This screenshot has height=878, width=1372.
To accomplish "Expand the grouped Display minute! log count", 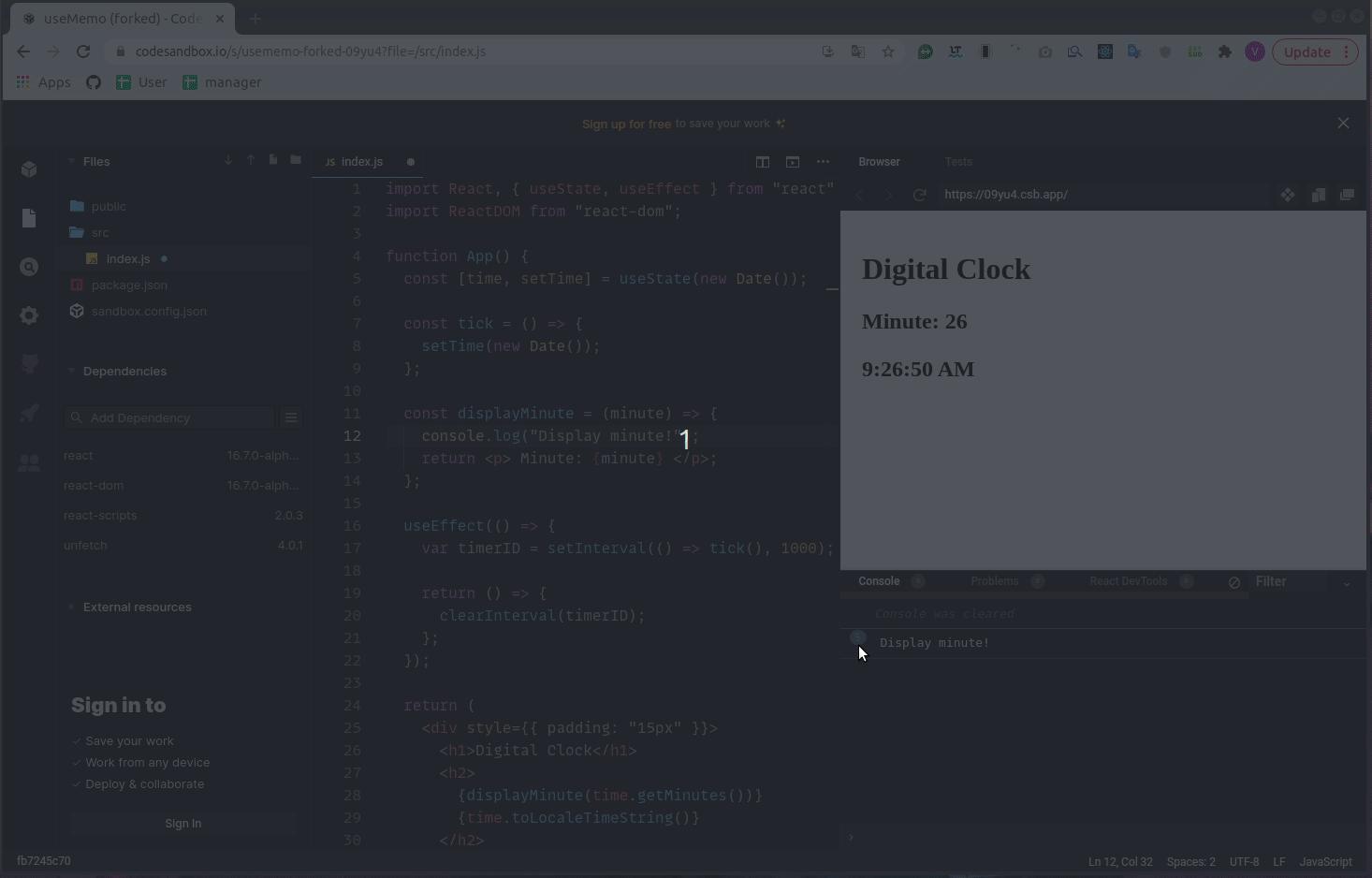I will (857, 637).
